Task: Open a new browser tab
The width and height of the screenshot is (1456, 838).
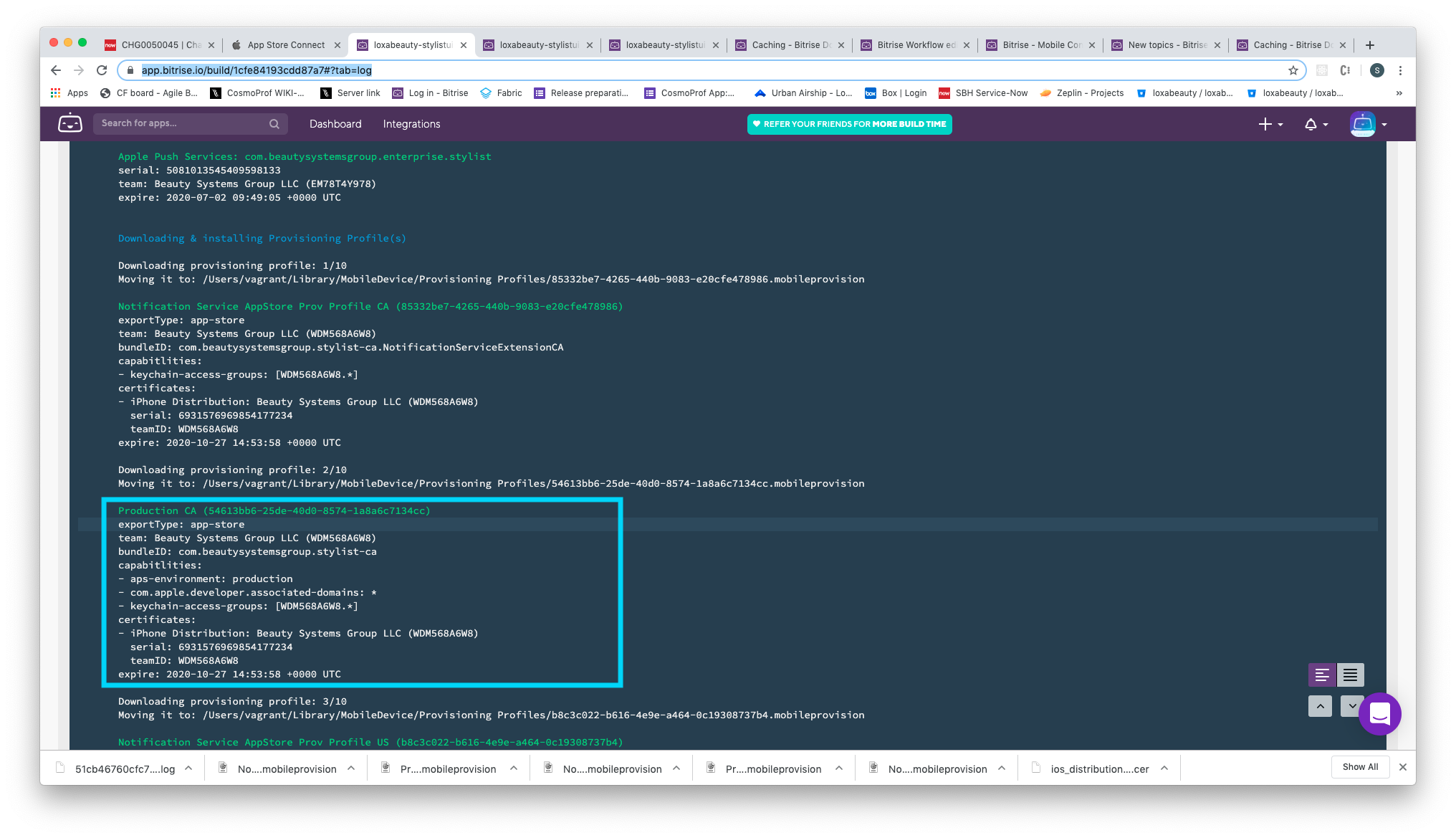Action: coord(1369,45)
